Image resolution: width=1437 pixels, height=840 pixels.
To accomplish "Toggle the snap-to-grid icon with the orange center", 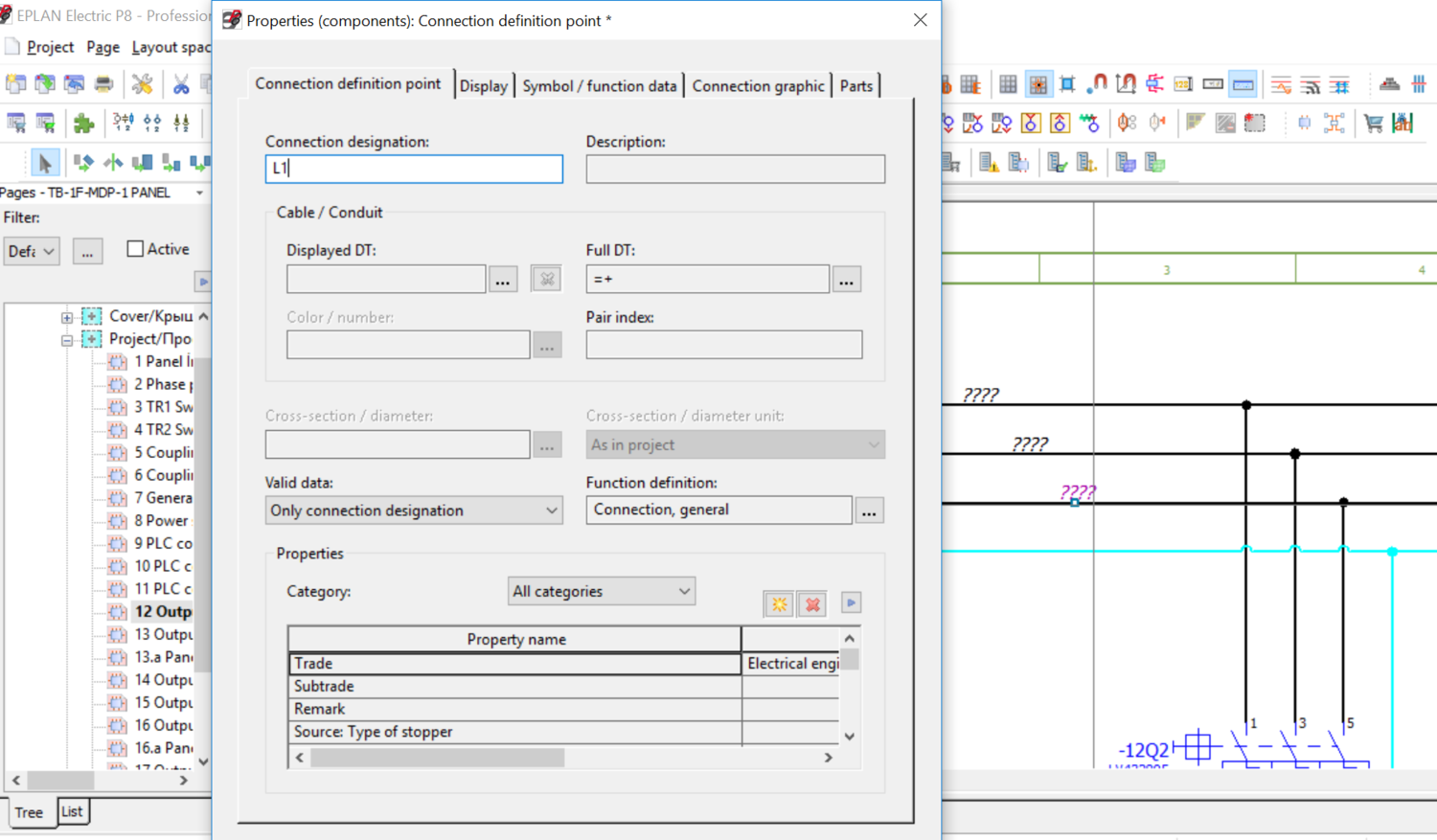I will tap(1038, 85).
